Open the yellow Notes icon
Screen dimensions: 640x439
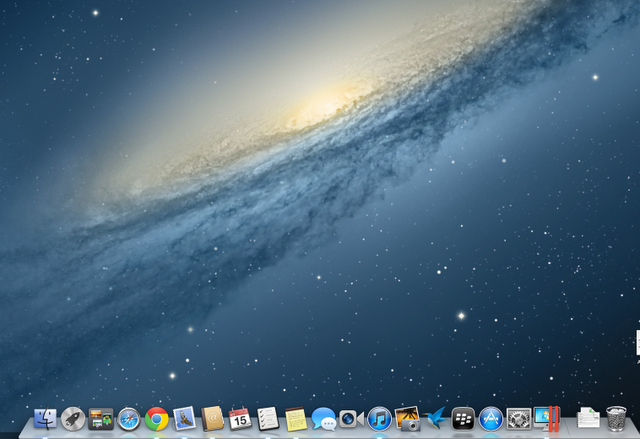(296, 419)
